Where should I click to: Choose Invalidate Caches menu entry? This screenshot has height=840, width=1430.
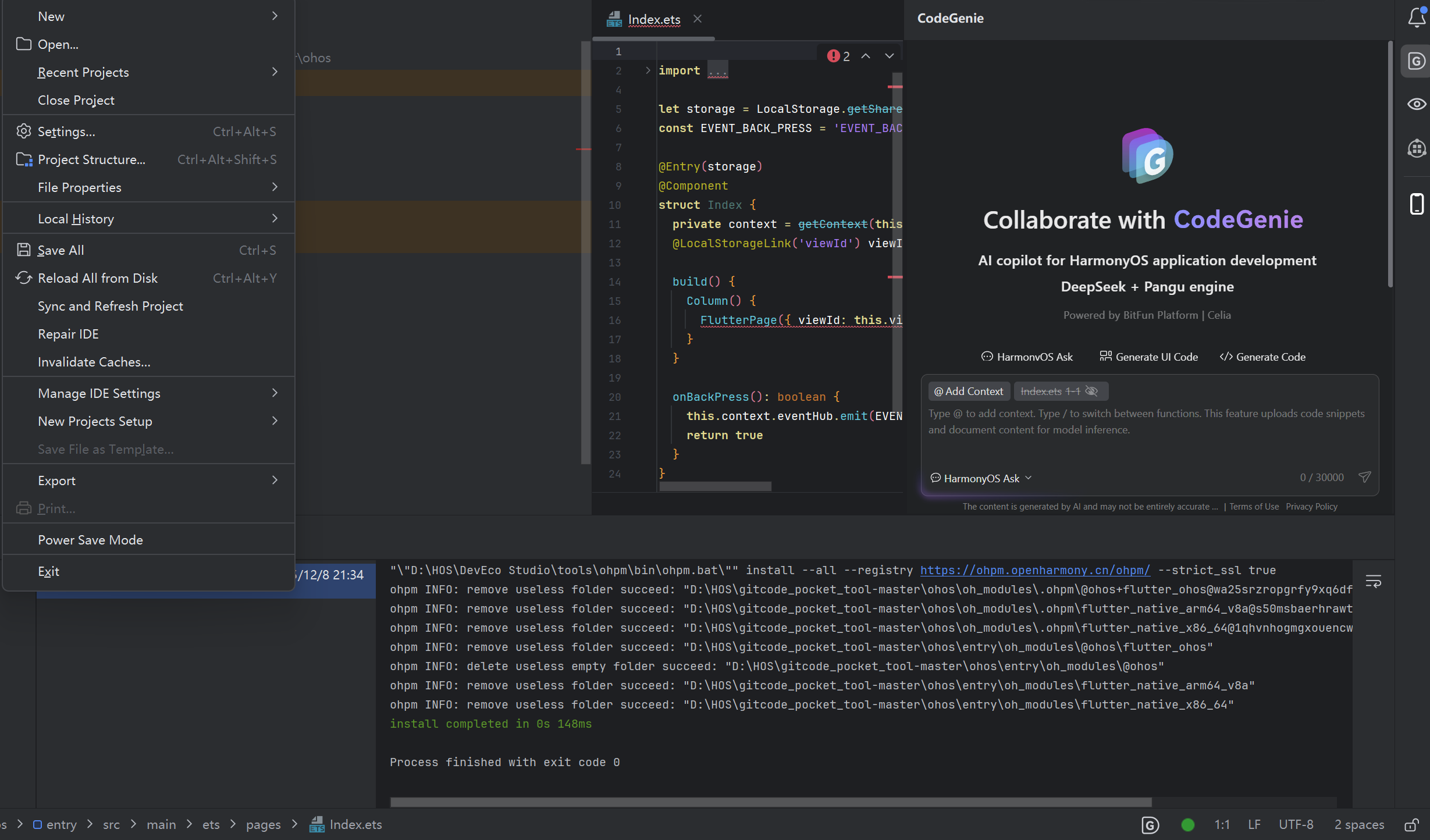[x=94, y=362]
